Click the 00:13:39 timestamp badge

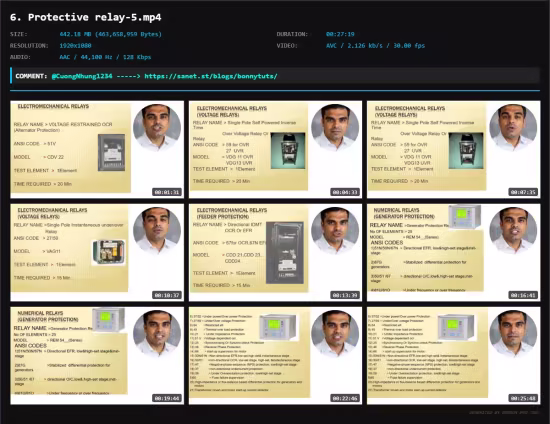(x=345, y=295)
